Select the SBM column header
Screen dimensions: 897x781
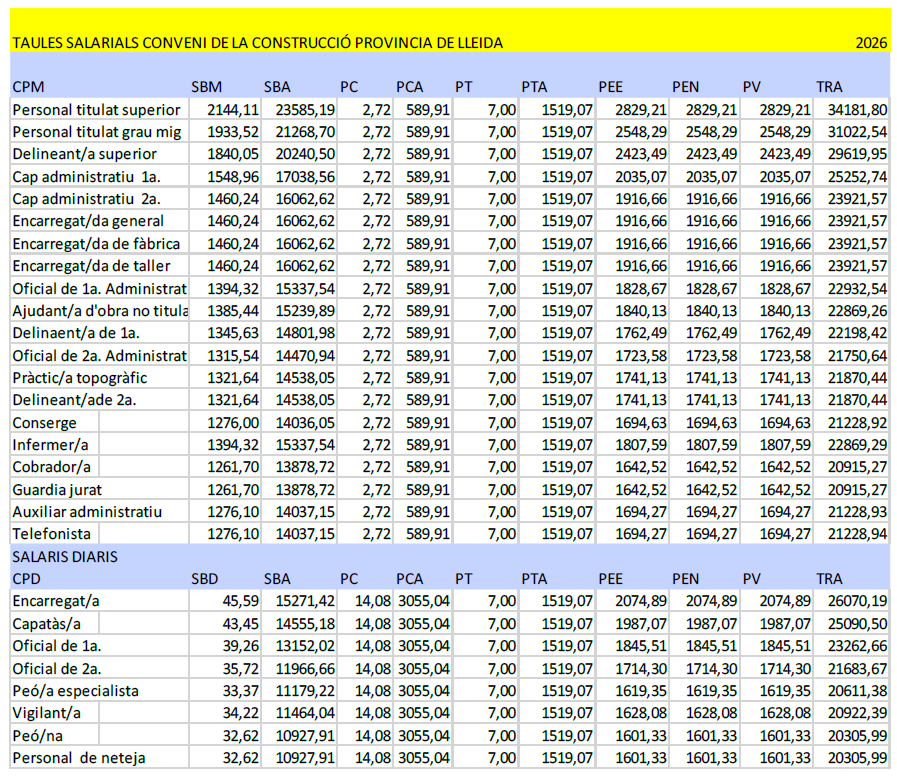(x=207, y=87)
